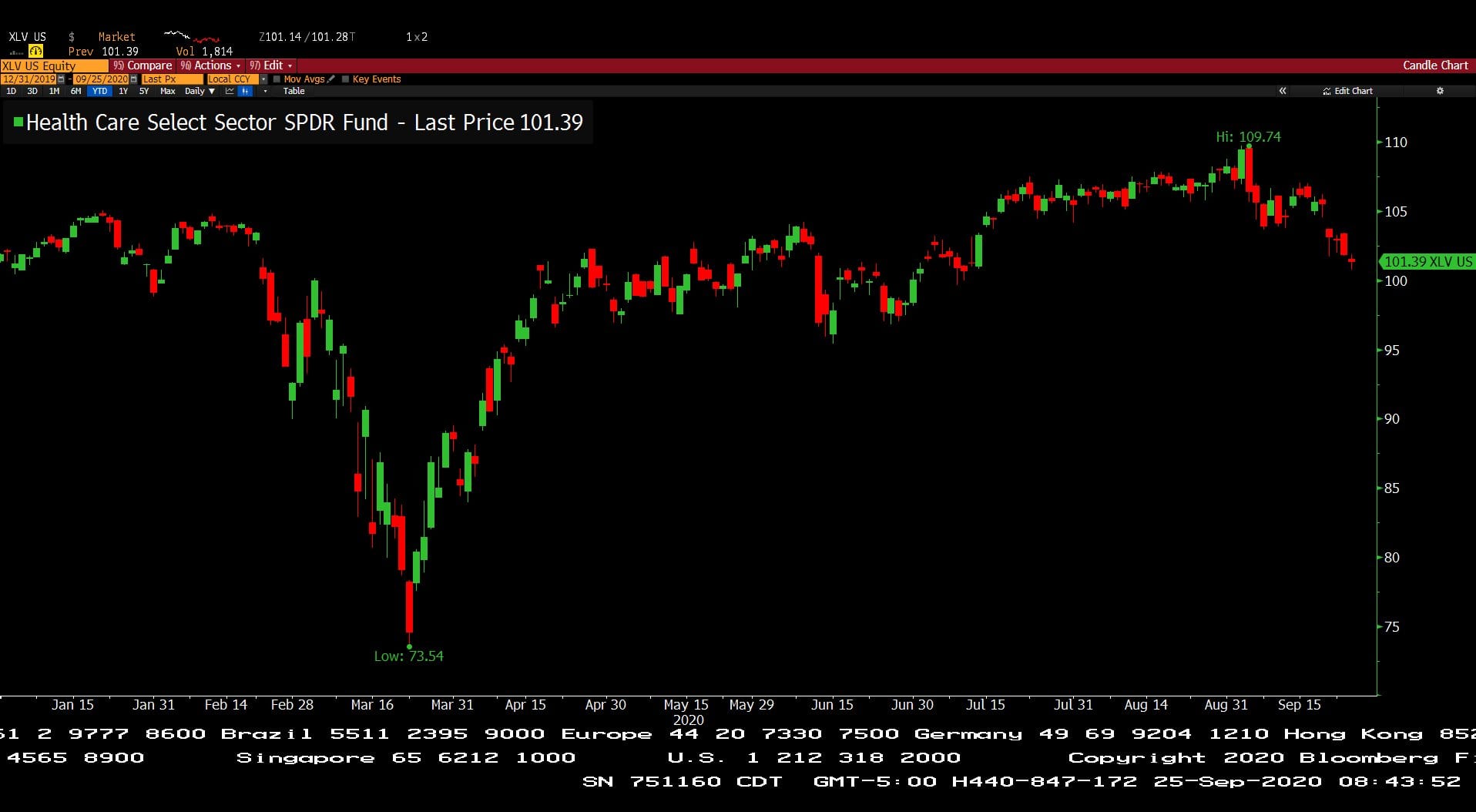Open the Actions dropdown menu
Viewport: 1476px width, 812px height.
(211, 65)
